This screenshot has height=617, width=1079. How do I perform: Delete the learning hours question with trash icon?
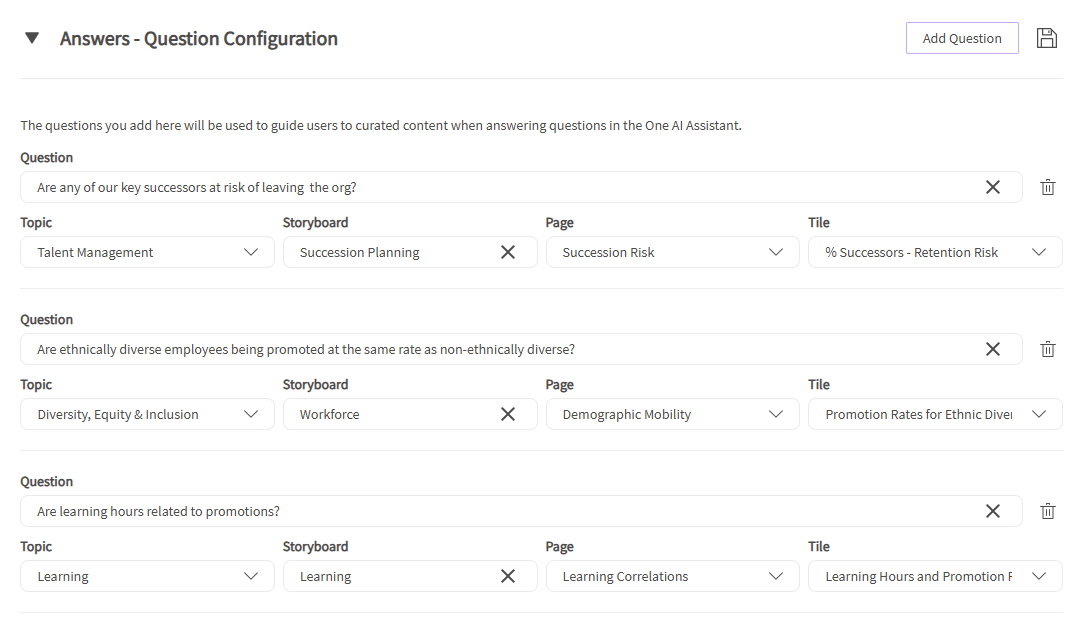pos(1048,511)
